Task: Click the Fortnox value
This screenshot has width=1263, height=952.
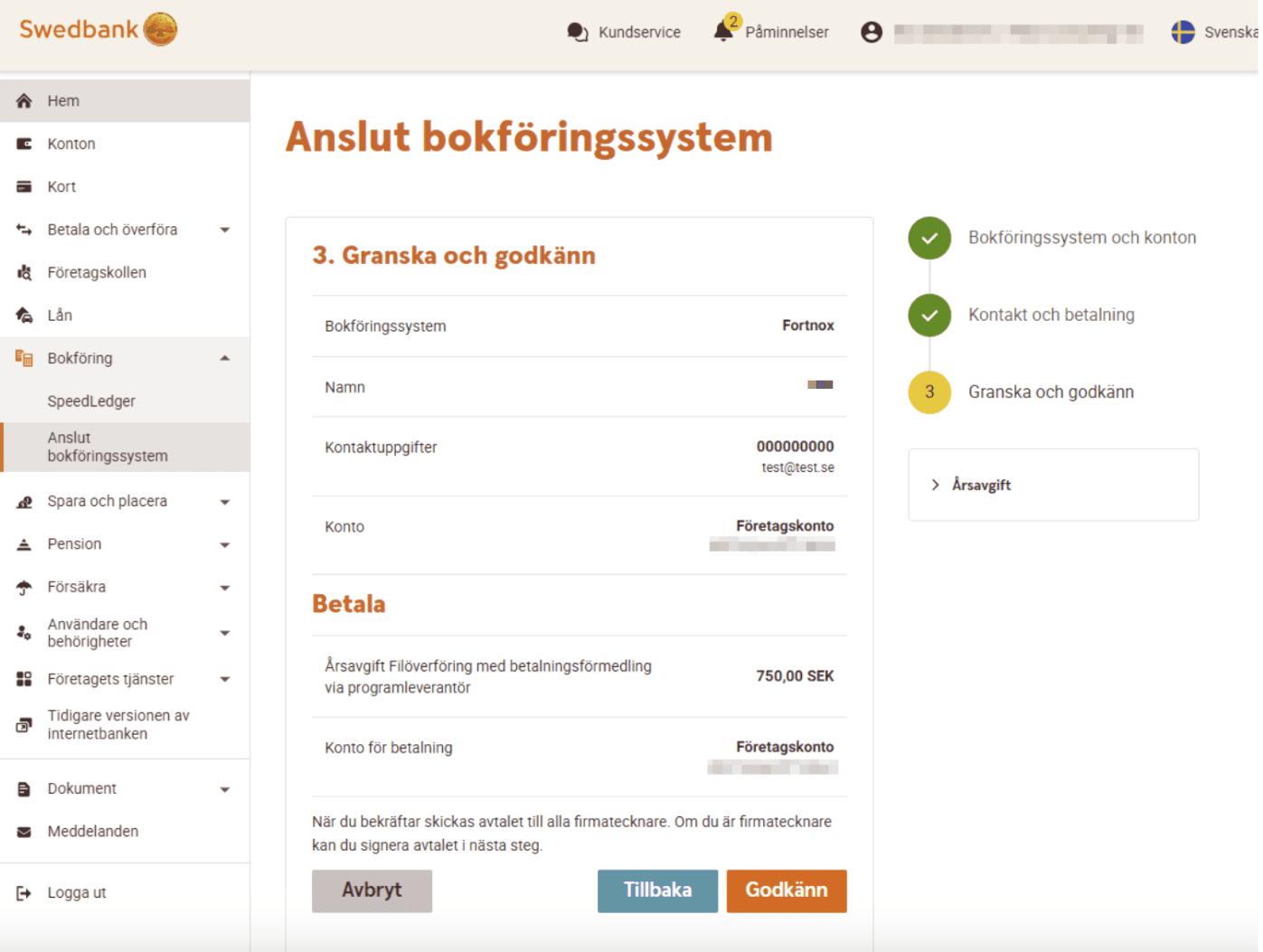Action: pos(808,325)
